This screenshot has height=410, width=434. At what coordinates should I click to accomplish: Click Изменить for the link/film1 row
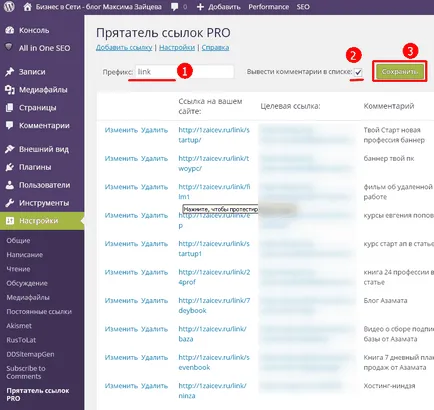pos(121,187)
